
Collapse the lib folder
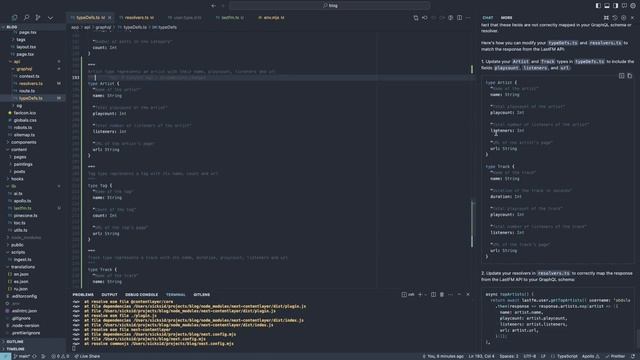click(33, 186)
